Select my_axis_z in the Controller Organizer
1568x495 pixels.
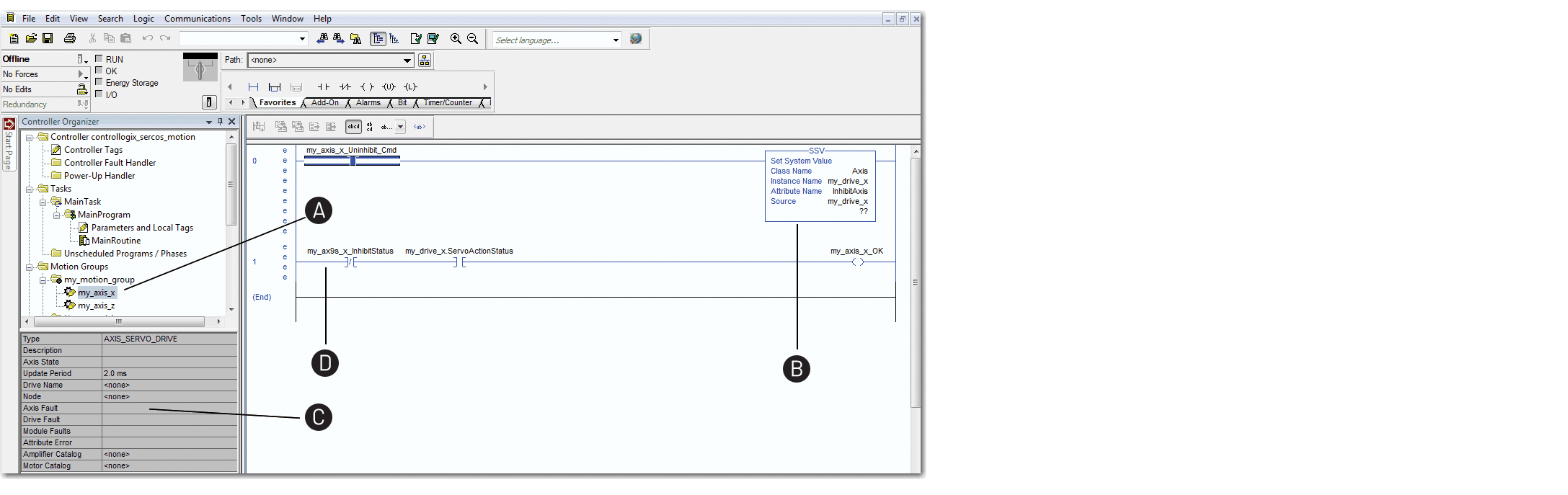coord(96,306)
